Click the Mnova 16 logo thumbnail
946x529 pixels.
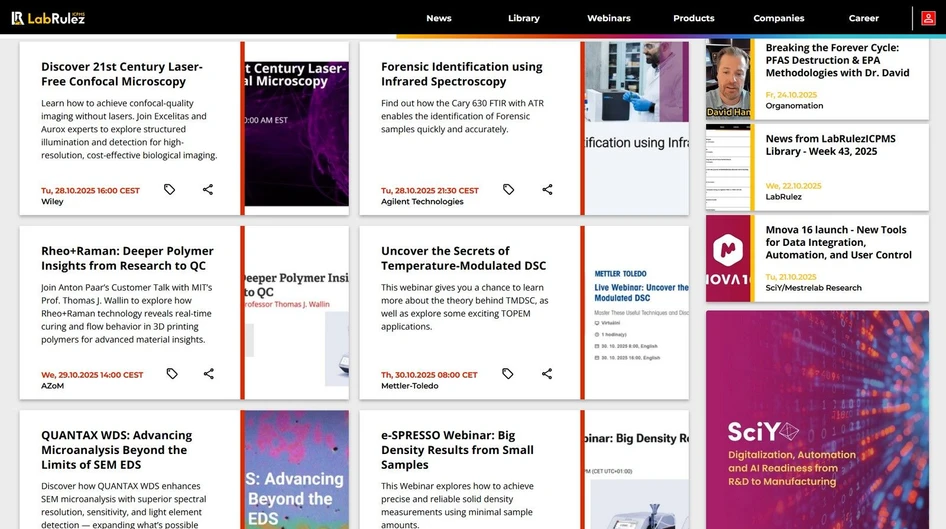tap(728, 259)
